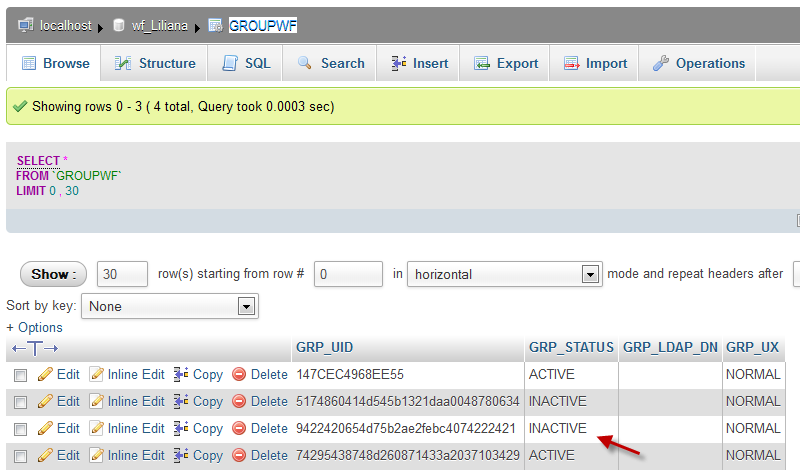Image resolution: width=800 pixels, height=475 pixels.
Task: Click the starting row number input field
Action: coord(348,274)
